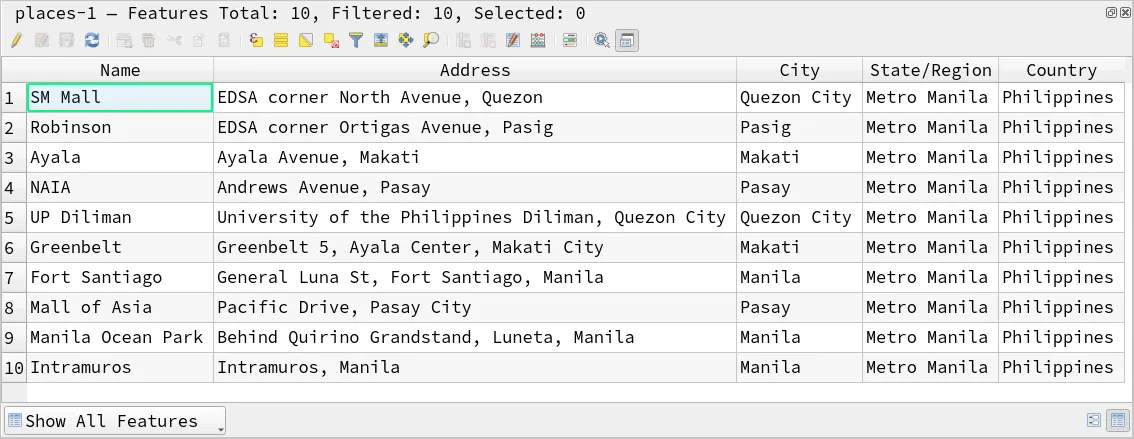Click the New field icon
The height and width of the screenshot is (439, 1134).
pyautogui.click(x=464, y=41)
